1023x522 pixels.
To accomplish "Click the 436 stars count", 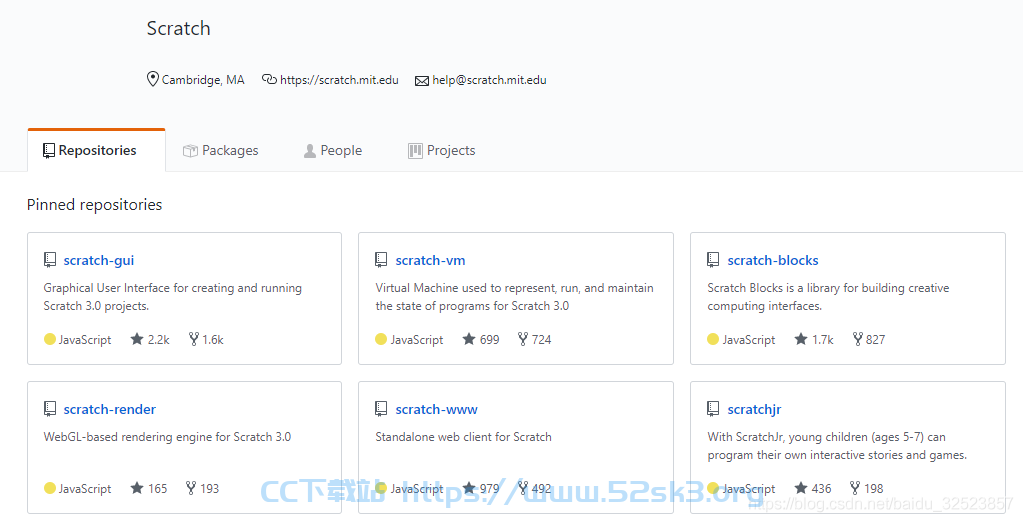I will click(x=821, y=488).
